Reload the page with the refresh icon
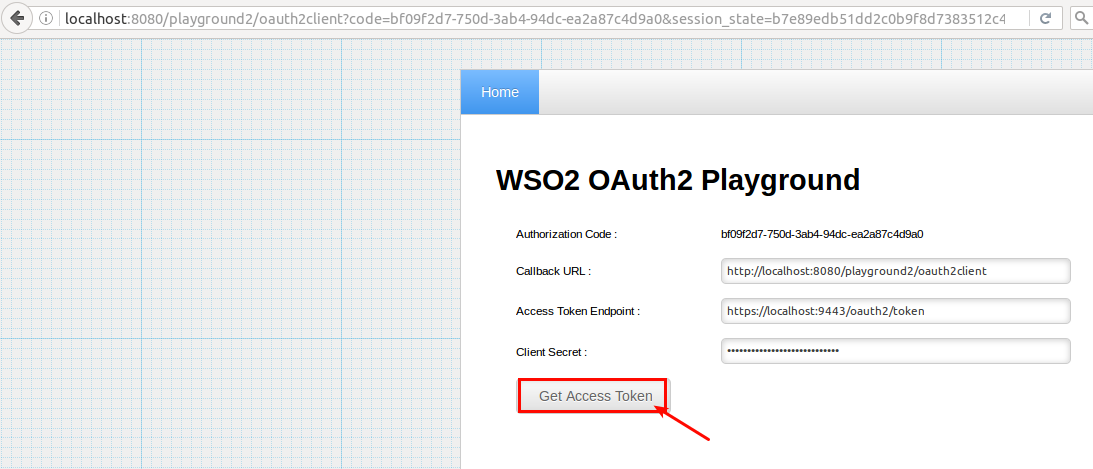The image size is (1093, 469). (1045, 19)
